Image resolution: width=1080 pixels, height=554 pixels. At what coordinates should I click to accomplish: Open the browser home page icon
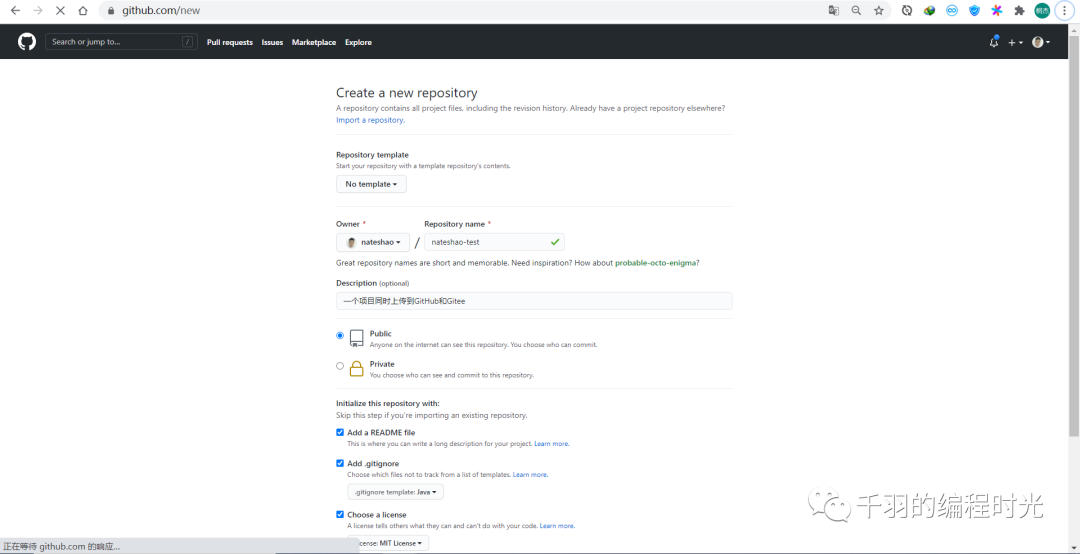coord(83,11)
